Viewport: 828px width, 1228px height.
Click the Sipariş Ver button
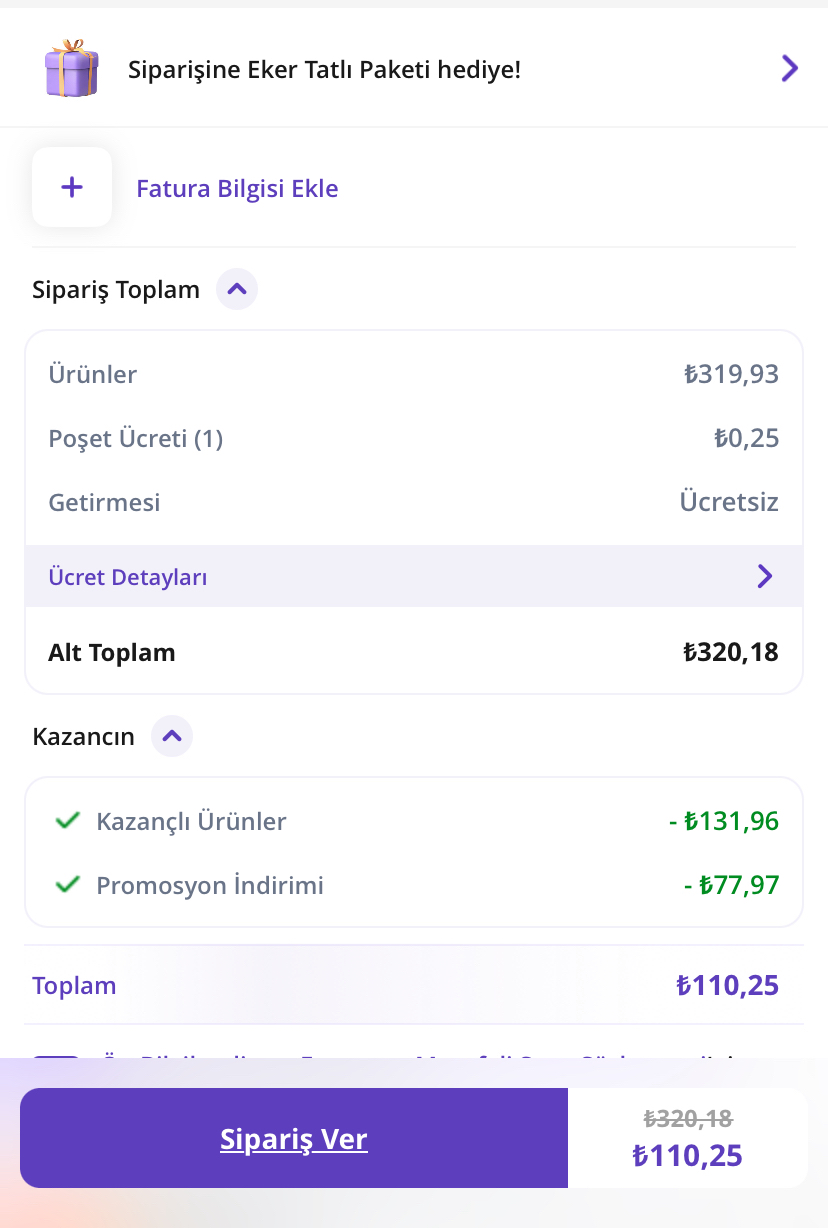click(294, 1138)
